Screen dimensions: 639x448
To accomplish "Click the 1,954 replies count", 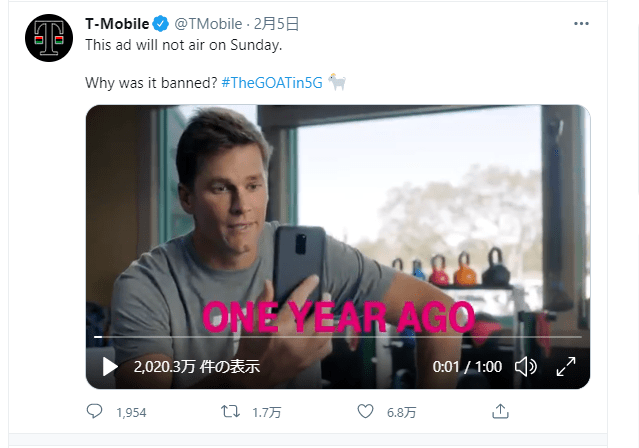I will (131, 413).
